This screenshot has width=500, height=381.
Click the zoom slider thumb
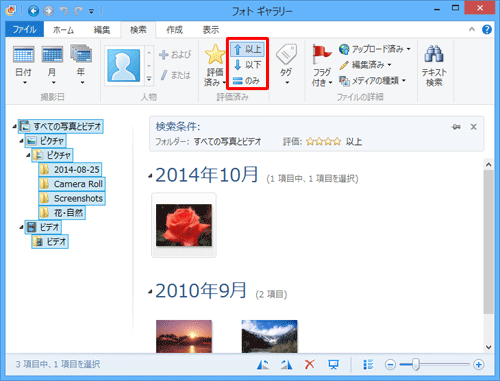[x=415, y=364]
